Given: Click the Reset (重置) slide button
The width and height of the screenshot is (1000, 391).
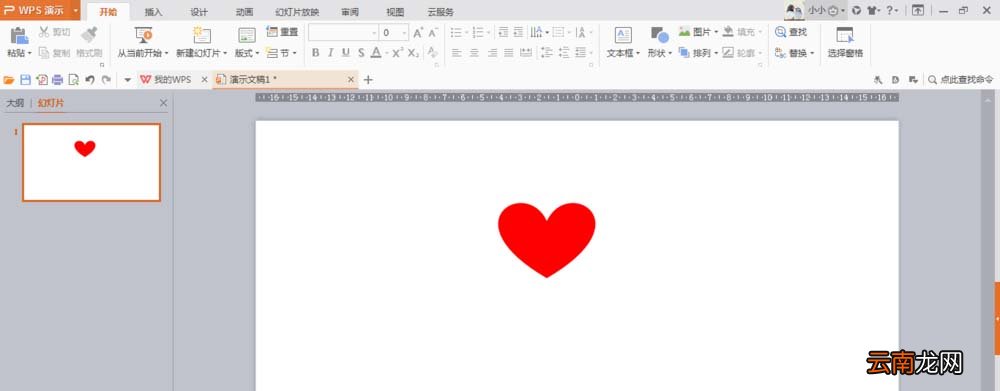Looking at the screenshot, I should (282, 32).
